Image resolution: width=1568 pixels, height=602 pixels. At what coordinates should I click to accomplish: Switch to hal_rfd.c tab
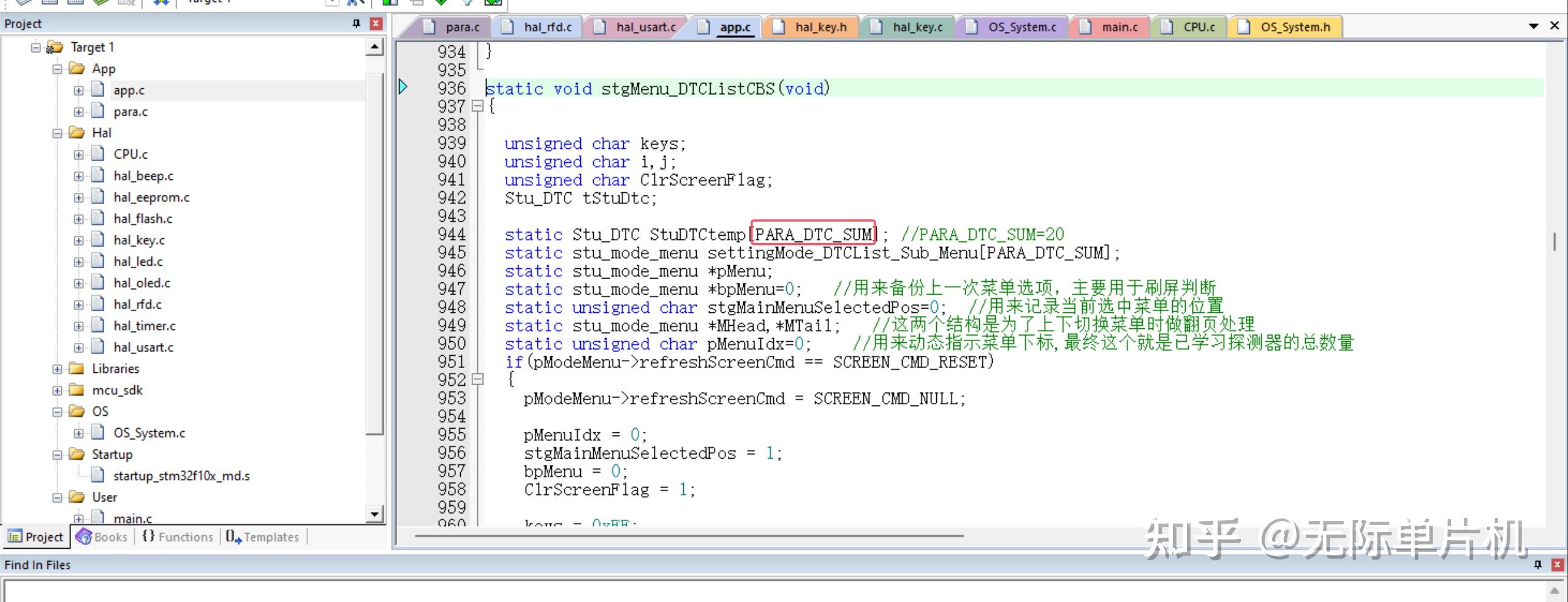(539, 27)
